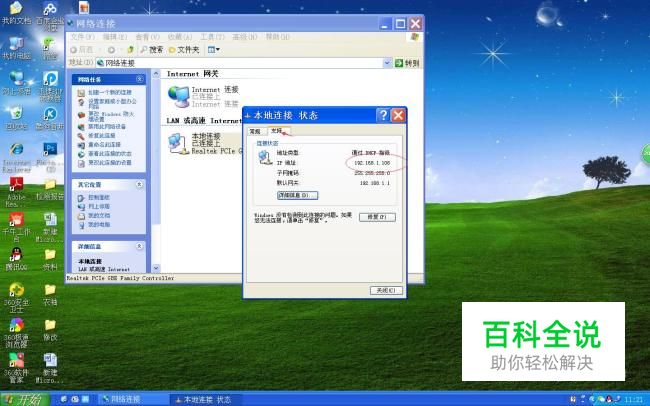Open 腾讯QQ desktop icon
This screenshot has height=406, width=650.
(x=16, y=259)
